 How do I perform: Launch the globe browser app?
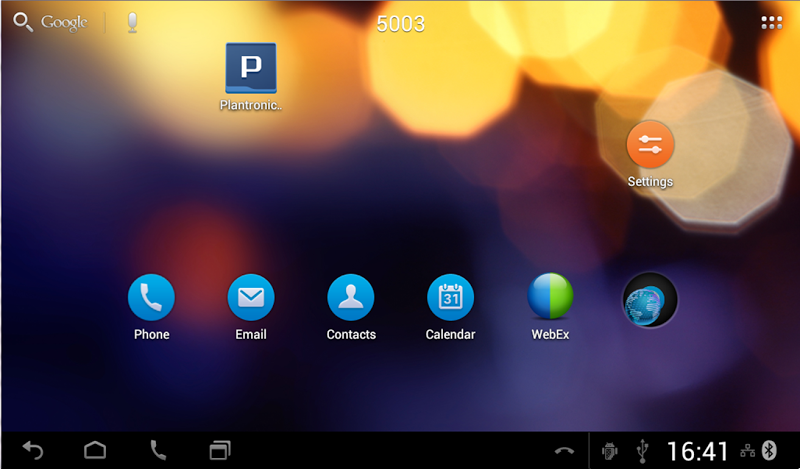click(649, 299)
